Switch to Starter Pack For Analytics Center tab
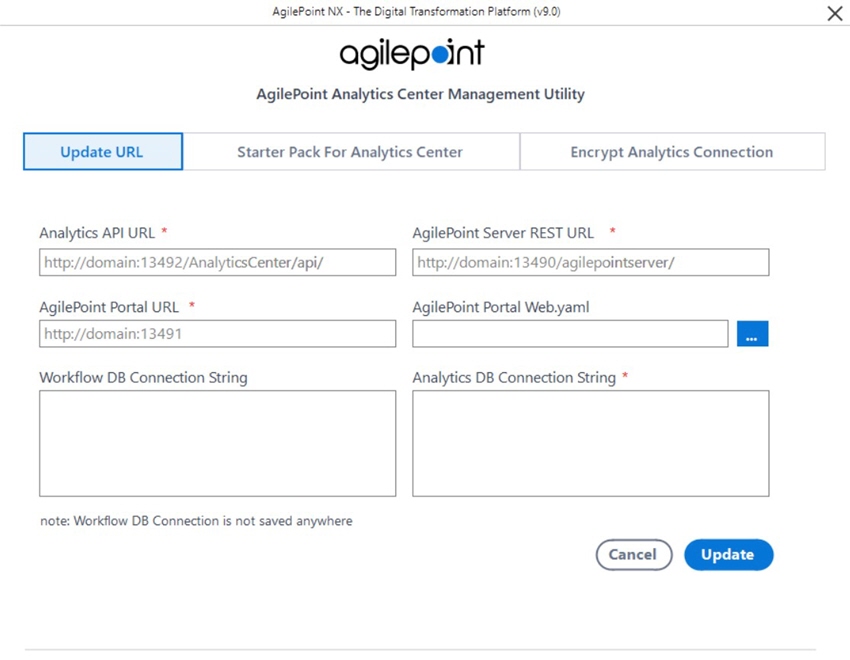 351,152
